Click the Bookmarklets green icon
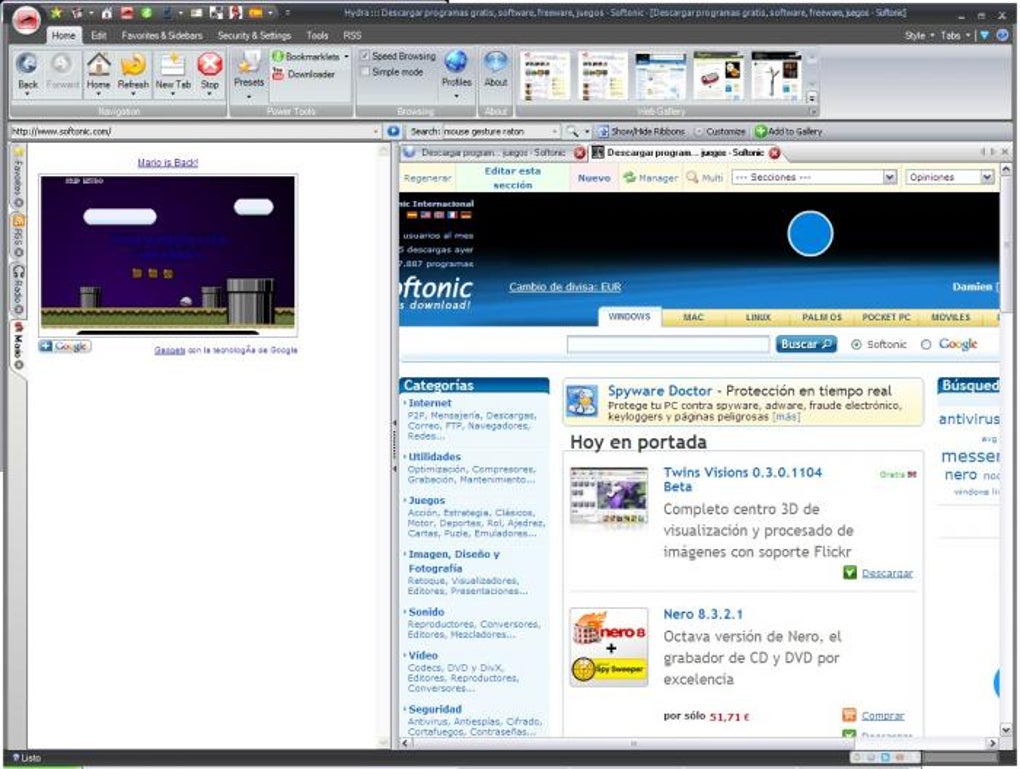 [278, 57]
